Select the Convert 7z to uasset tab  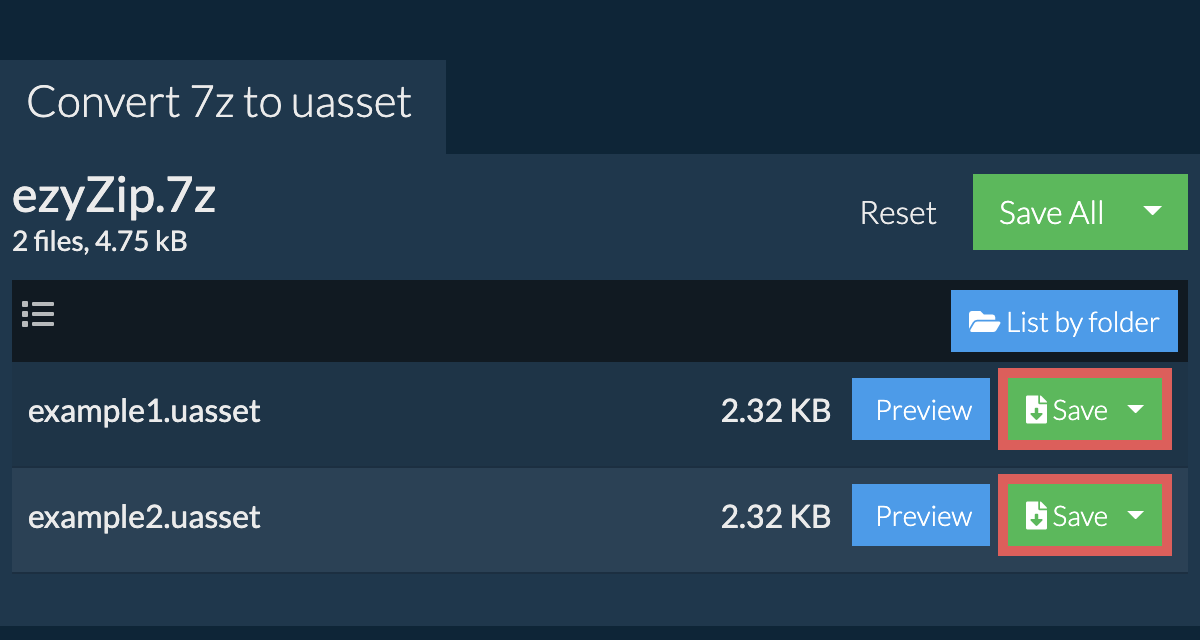click(x=220, y=103)
